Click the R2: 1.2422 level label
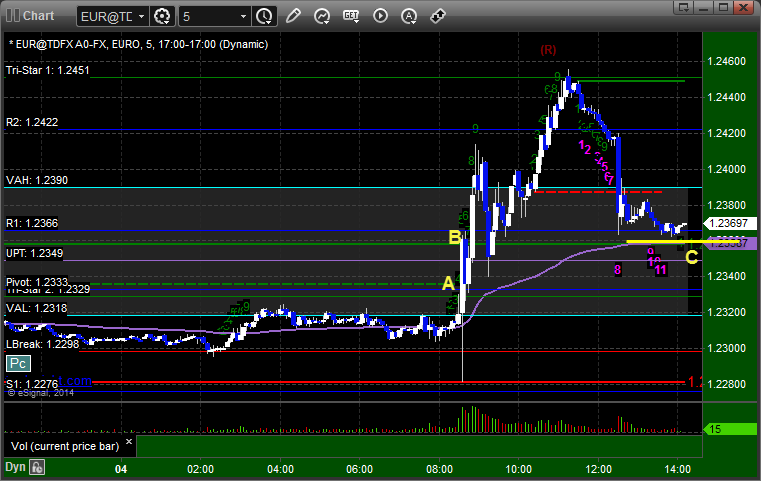The width and height of the screenshot is (761, 481). pyautogui.click(x=32, y=122)
